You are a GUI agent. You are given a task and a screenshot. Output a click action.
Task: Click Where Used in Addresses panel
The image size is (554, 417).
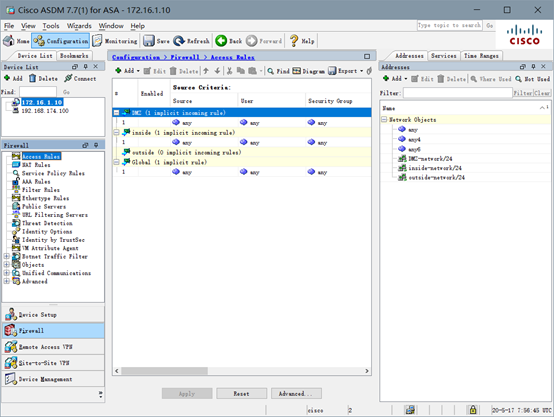pyautogui.click(x=491, y=79)
